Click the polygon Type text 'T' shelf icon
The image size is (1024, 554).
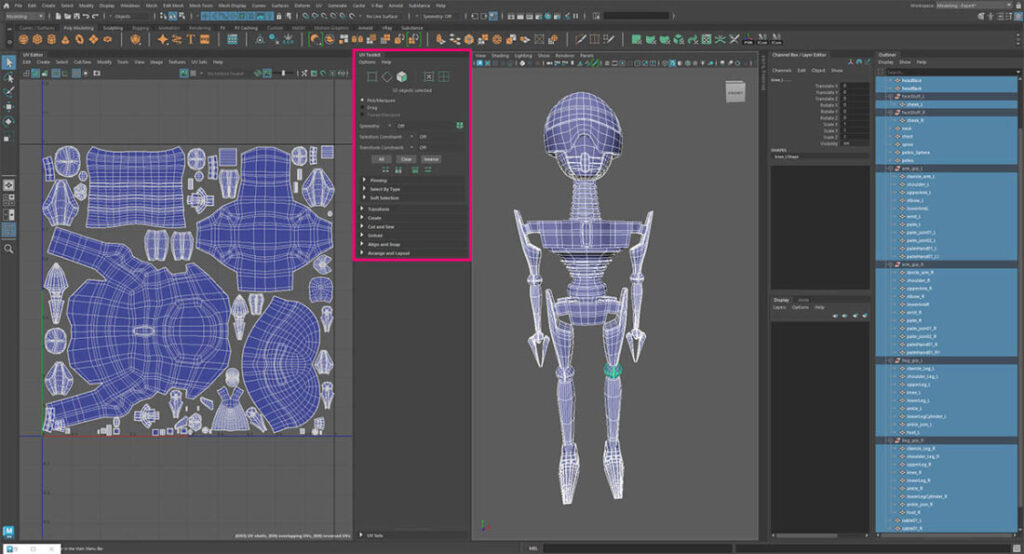[191, 40]
